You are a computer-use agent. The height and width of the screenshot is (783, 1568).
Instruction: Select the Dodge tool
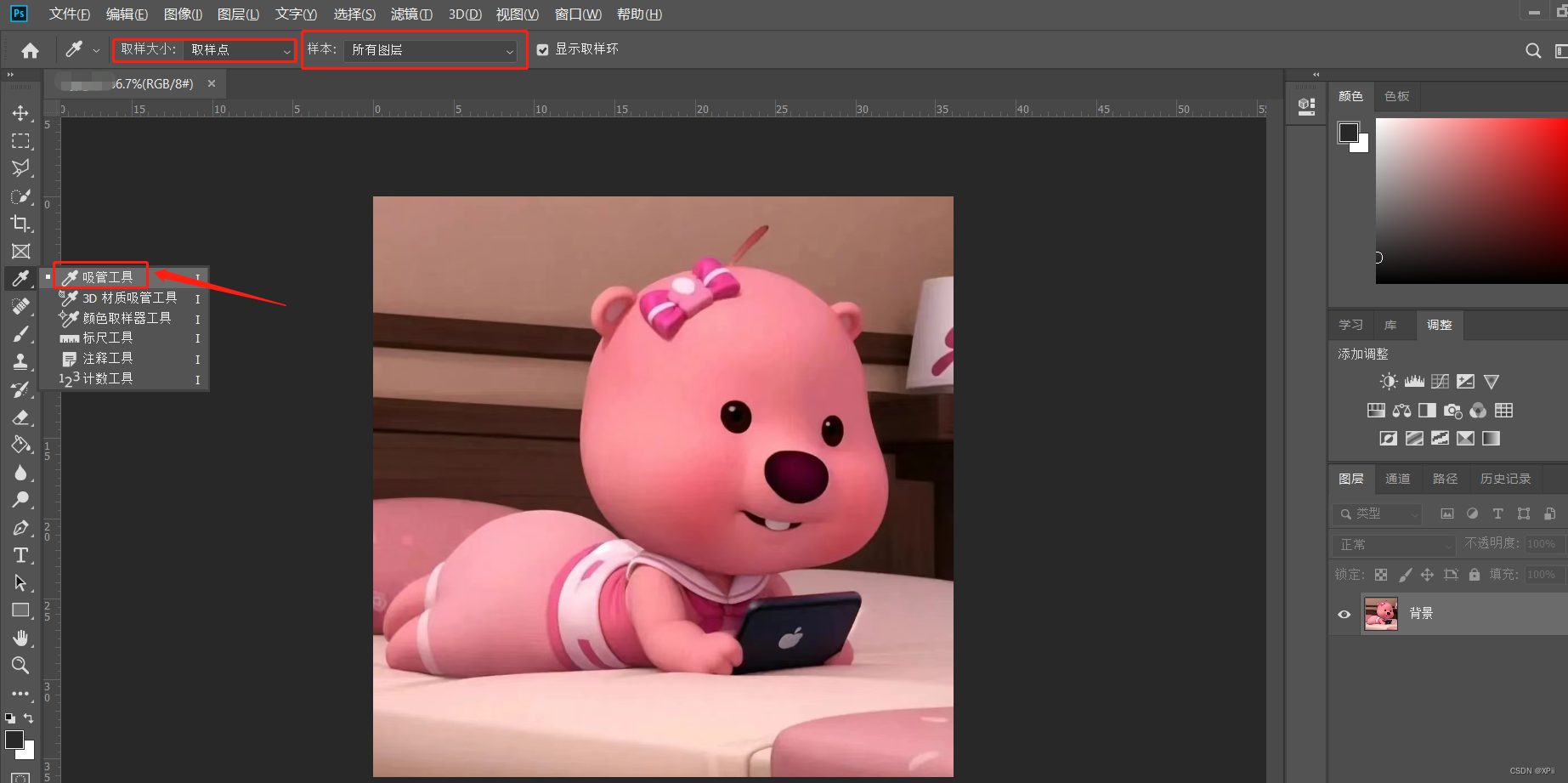20,500
